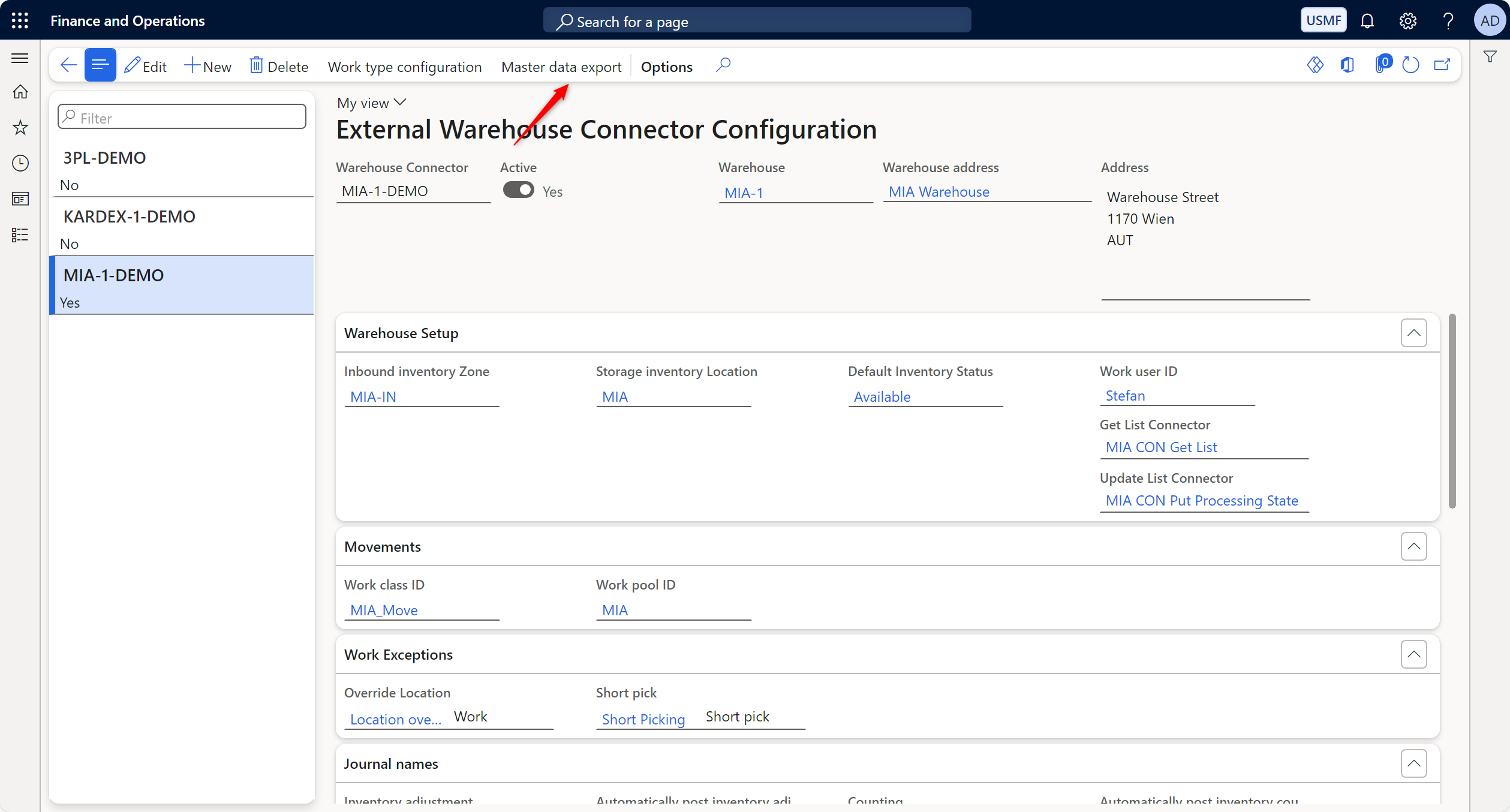The height and width of the screenshot is (812, 1510).
Task: Collapse the Movements section
Action: (x=1413, y=546)
